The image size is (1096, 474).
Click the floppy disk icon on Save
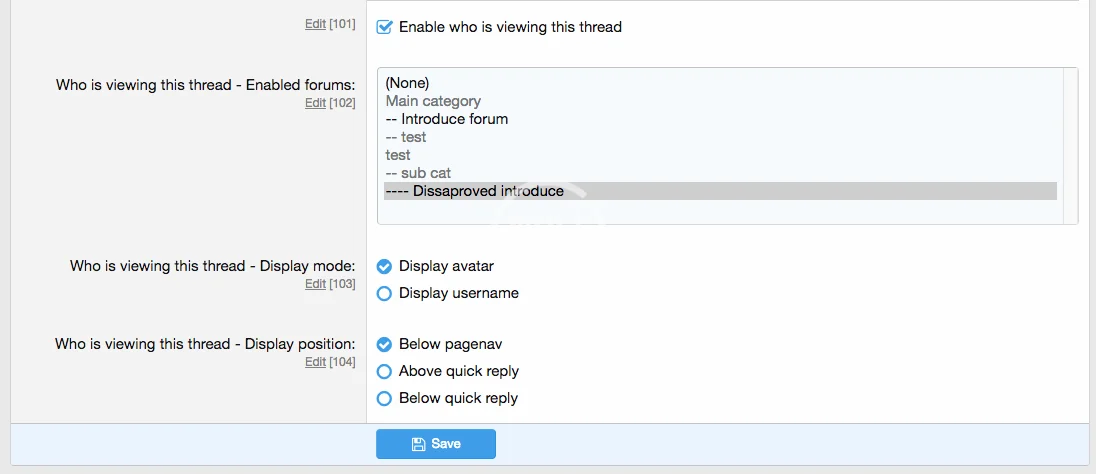pyautogui.click(x=418, y=444)
